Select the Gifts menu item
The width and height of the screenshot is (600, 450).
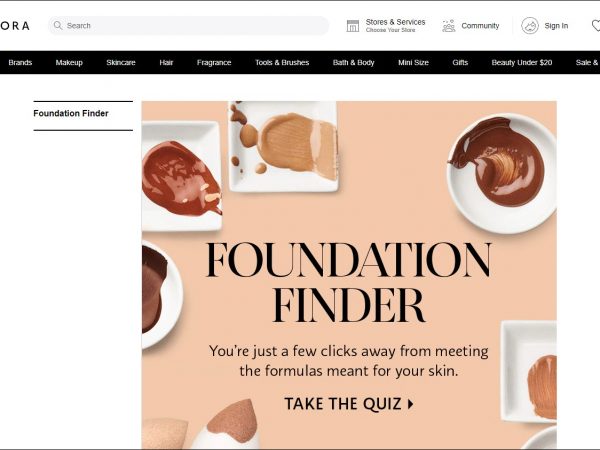[x=460, y=62]
